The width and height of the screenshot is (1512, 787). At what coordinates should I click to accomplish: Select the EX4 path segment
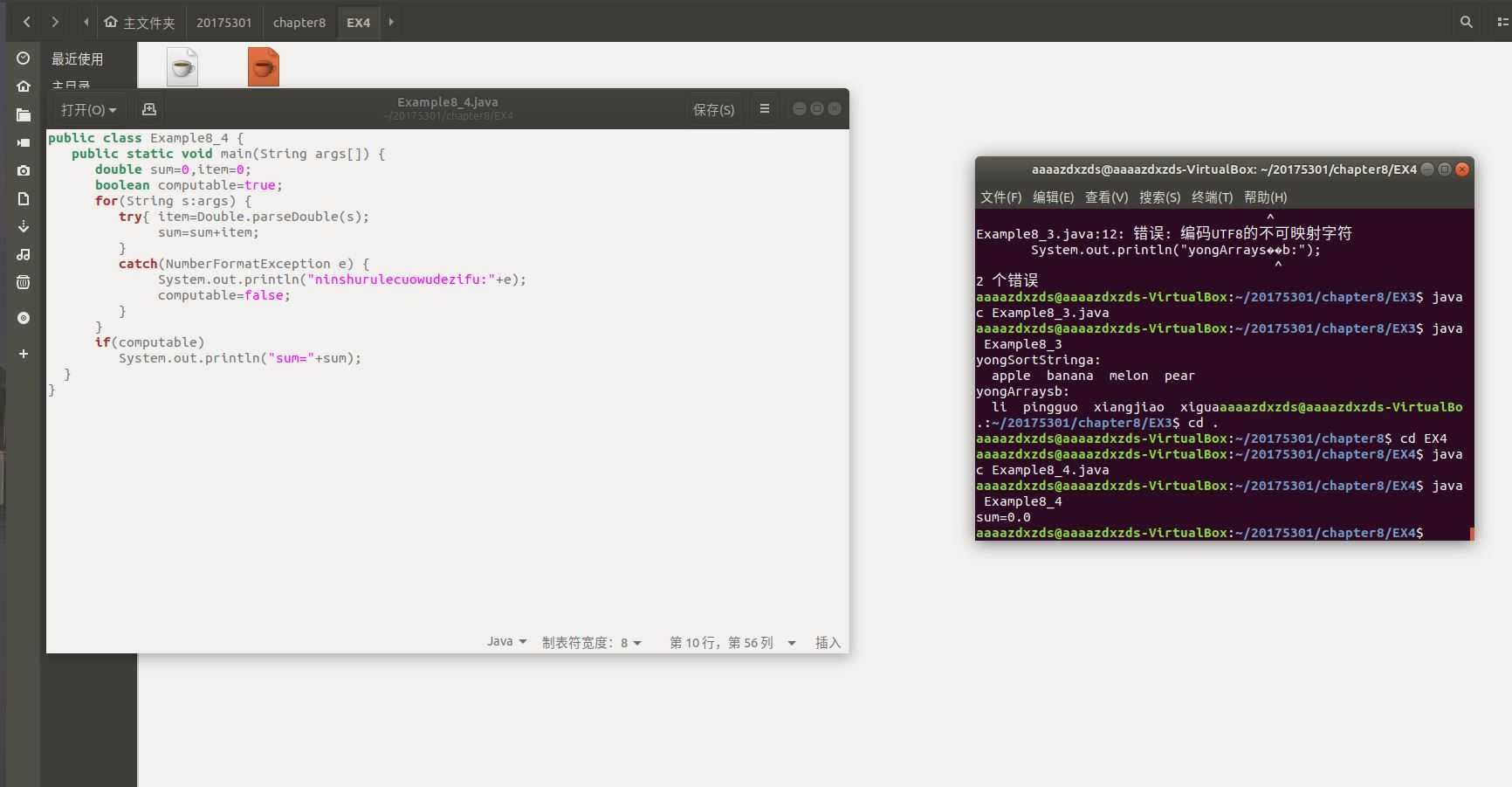click(359, 23)
